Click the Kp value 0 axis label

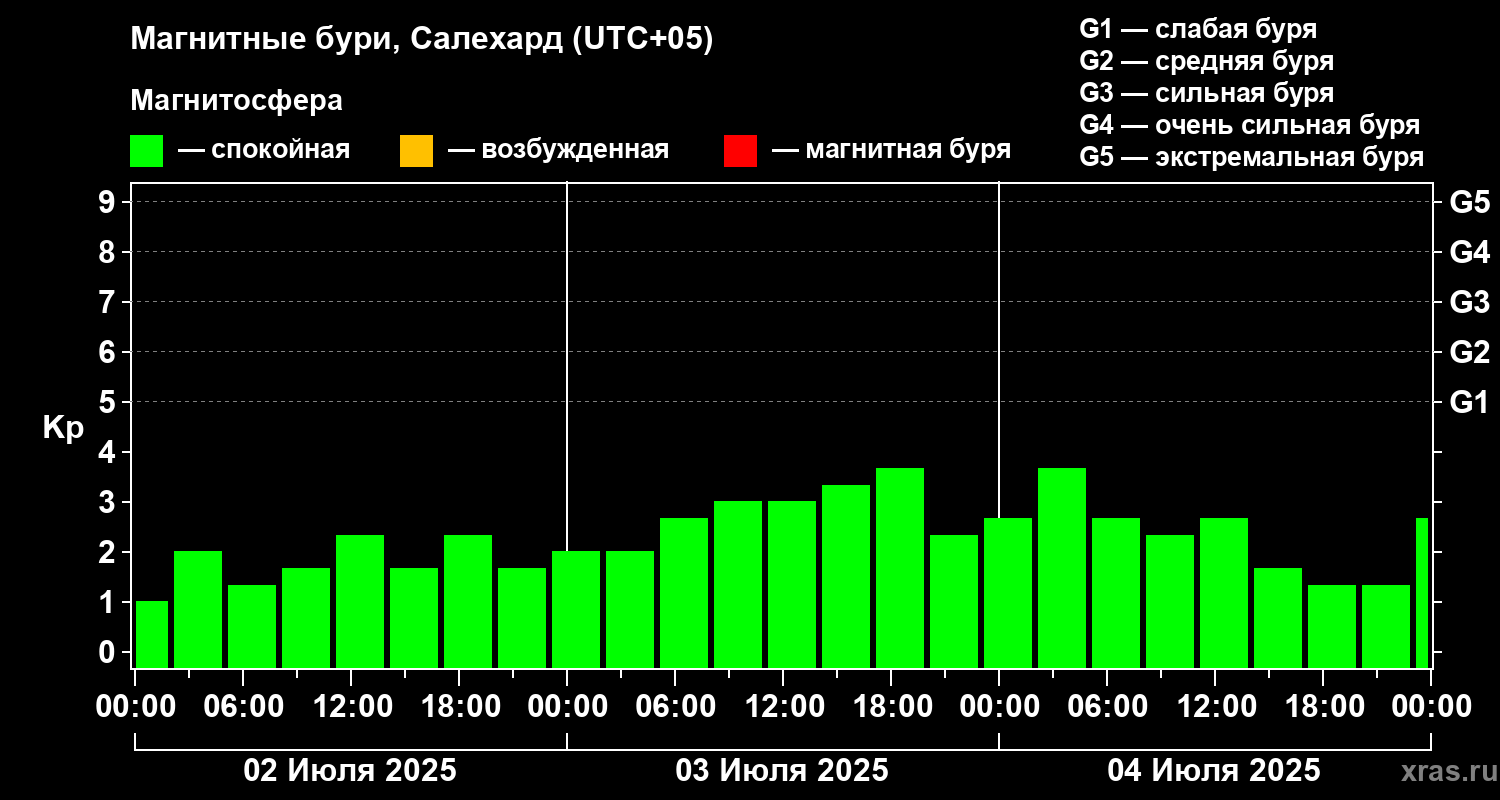coord(109,653)
